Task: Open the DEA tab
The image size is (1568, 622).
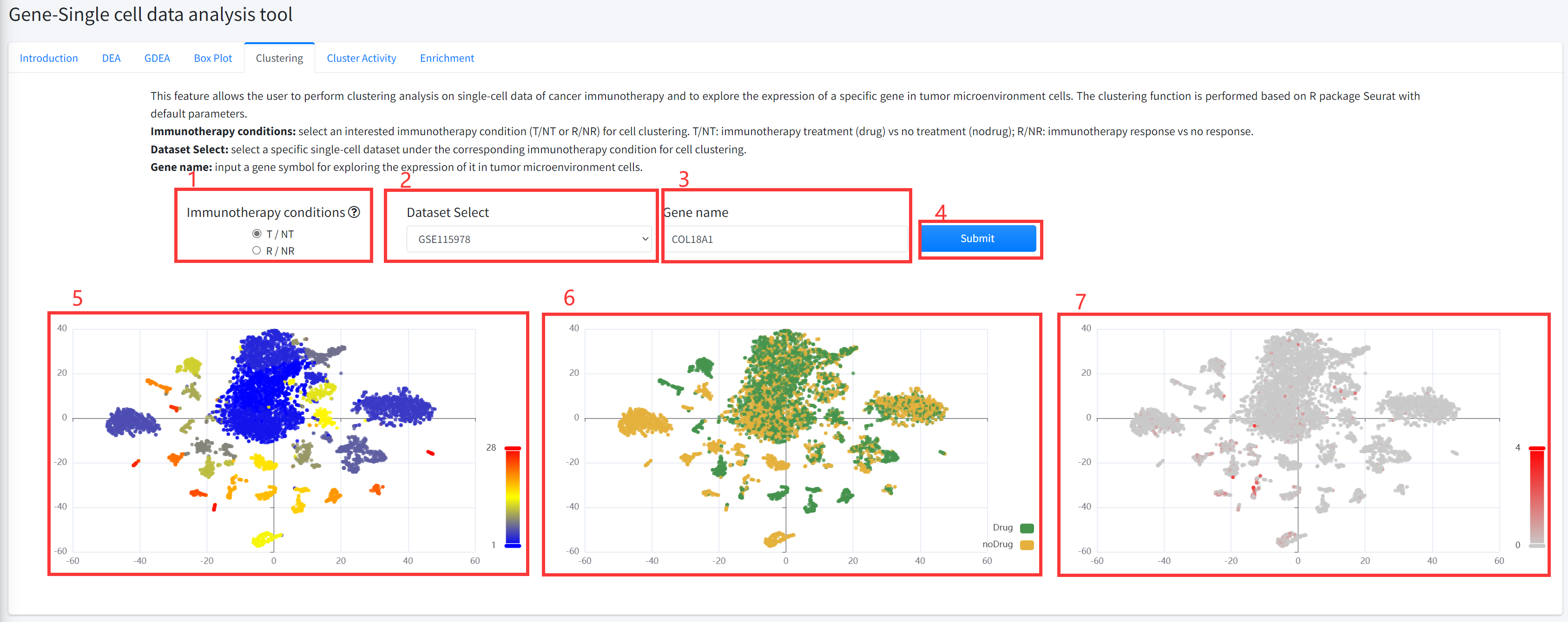Action: [111, 58]
